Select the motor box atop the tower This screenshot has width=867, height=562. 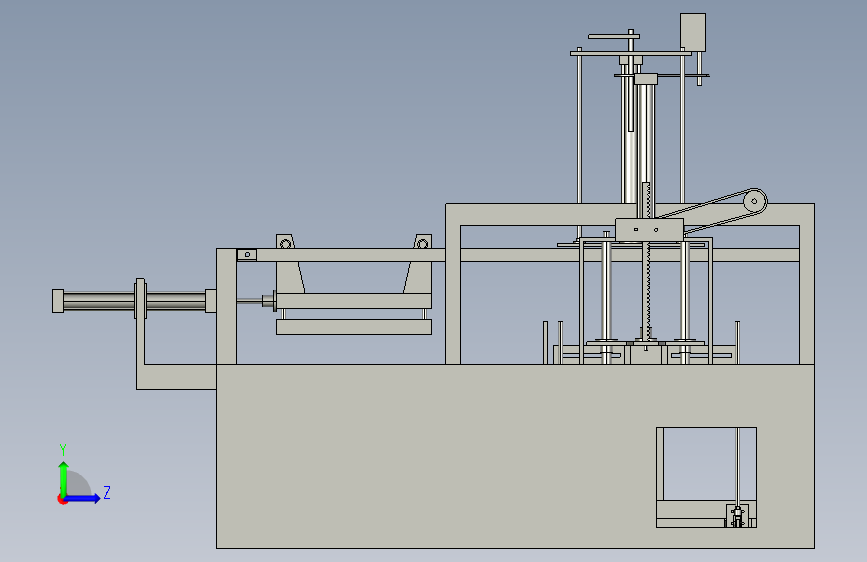(x=692, y=32)
